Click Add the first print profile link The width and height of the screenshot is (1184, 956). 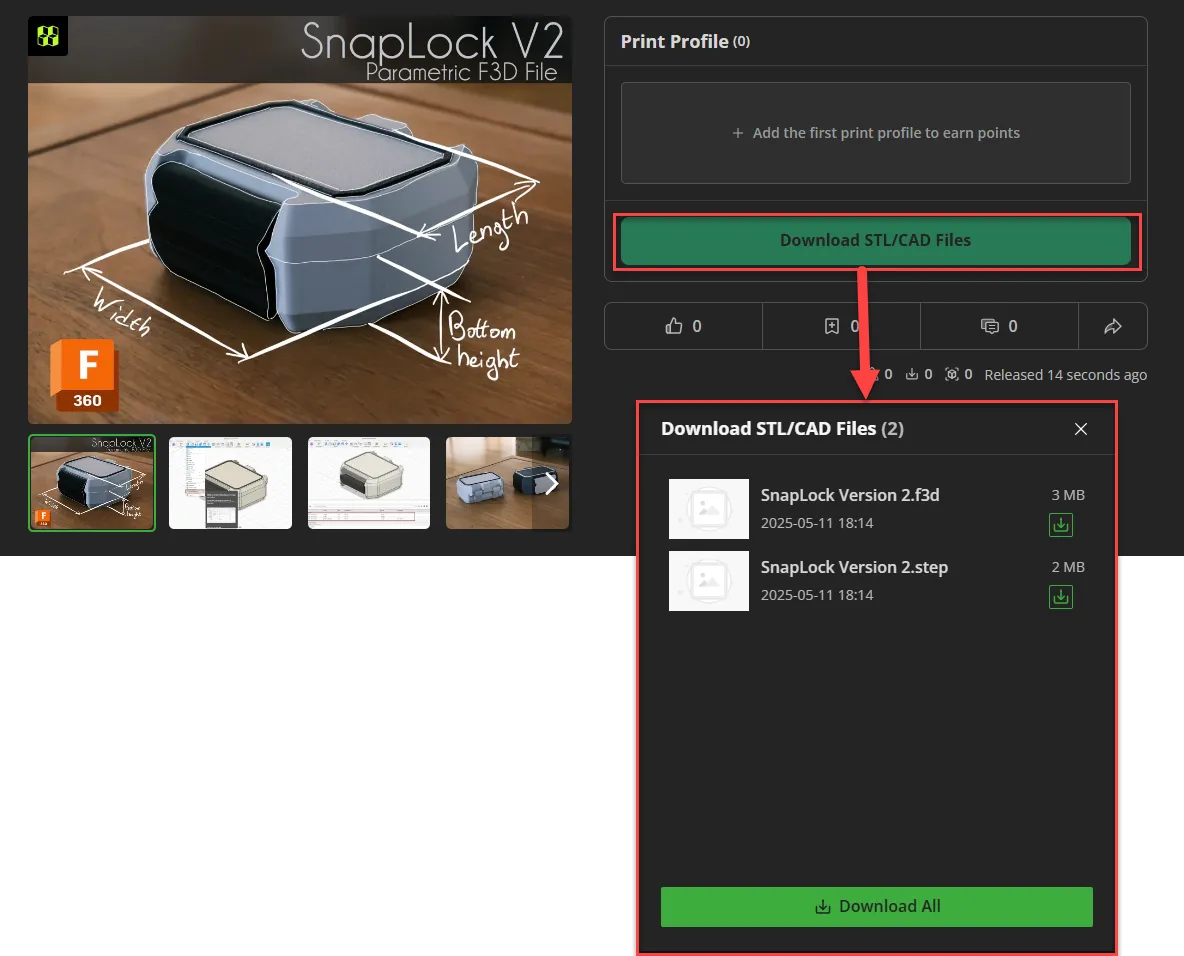coord(876,132)
